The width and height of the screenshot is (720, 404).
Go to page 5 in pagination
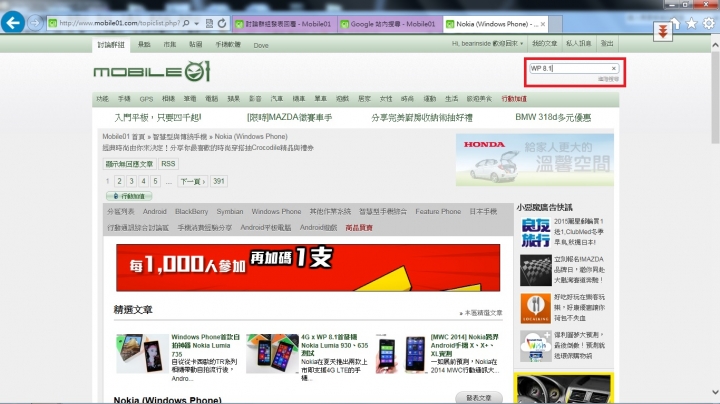pos(155,181)
